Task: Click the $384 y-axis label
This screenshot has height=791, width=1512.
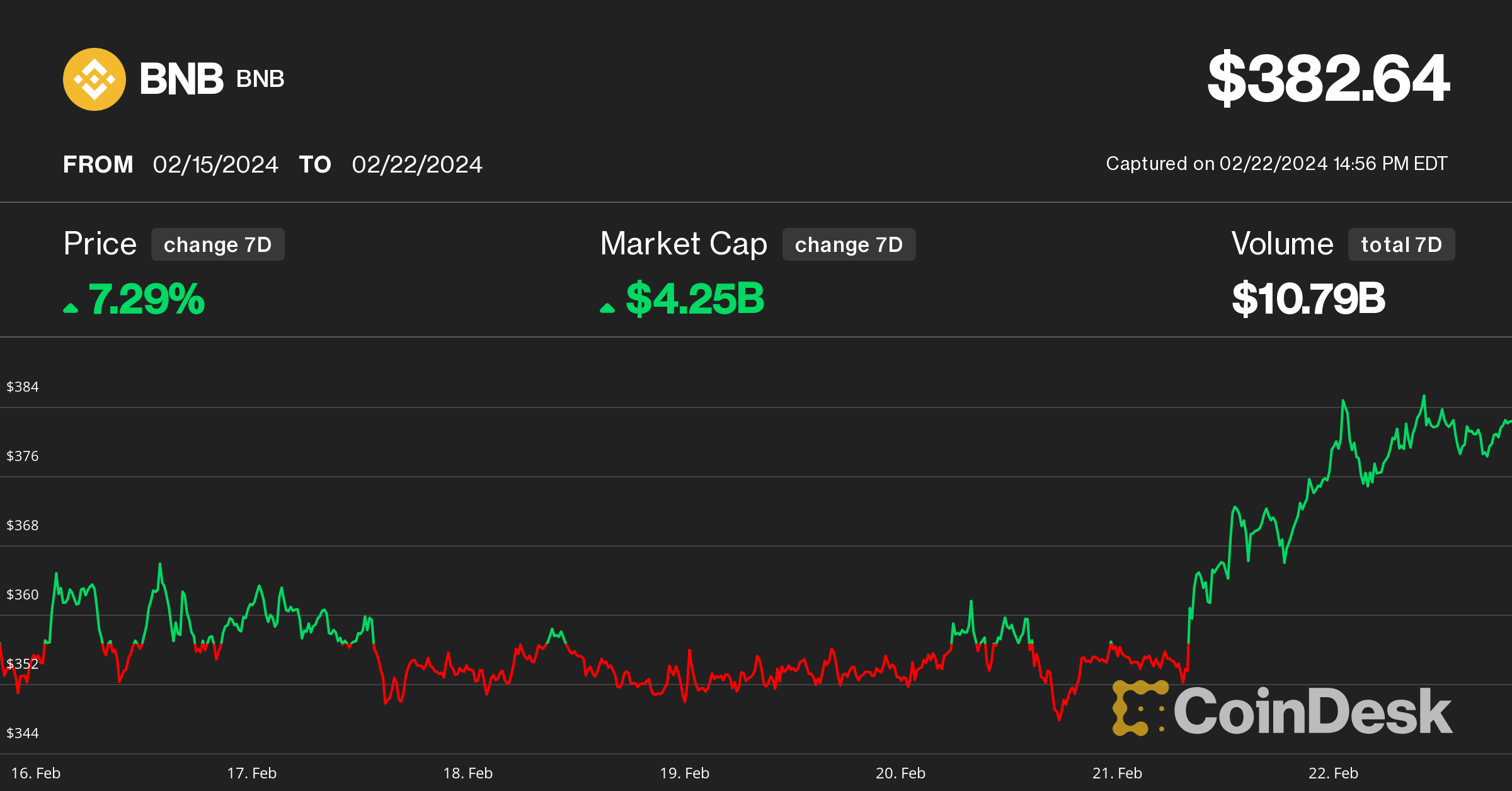Action: 23,387
